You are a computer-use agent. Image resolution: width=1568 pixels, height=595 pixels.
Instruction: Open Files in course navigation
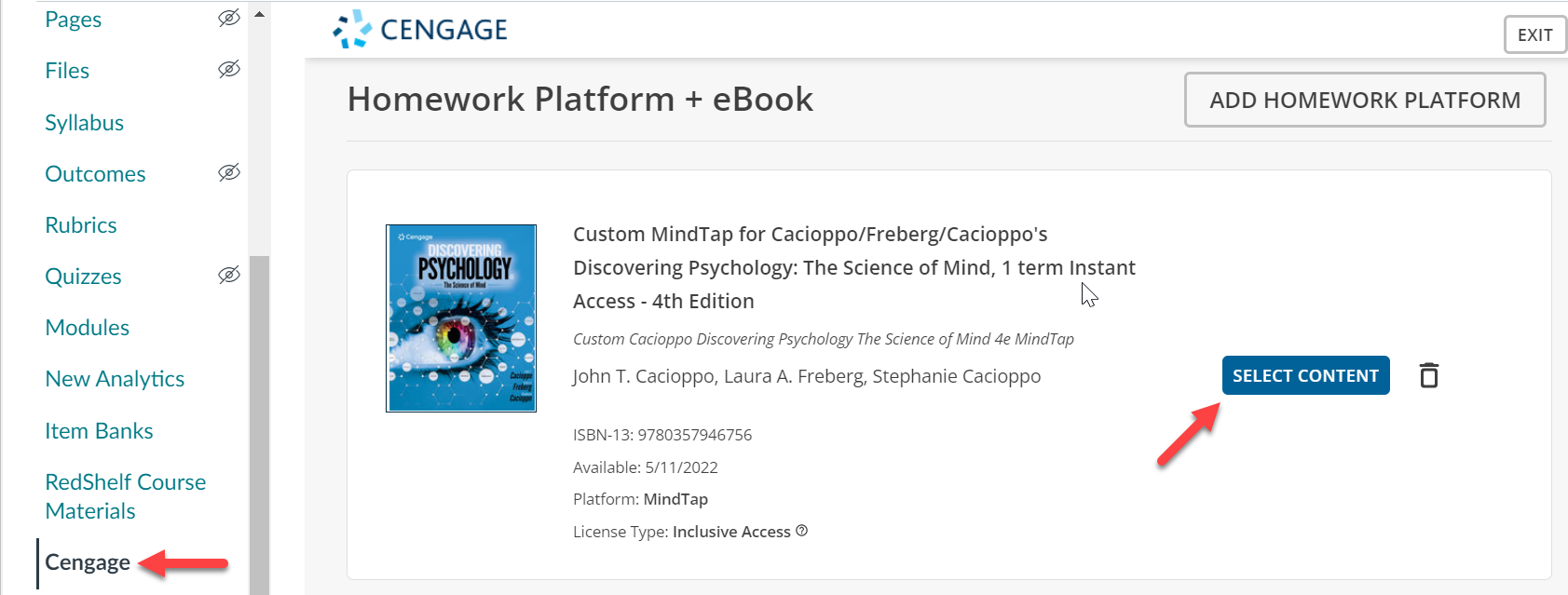(x=67, y=71)
